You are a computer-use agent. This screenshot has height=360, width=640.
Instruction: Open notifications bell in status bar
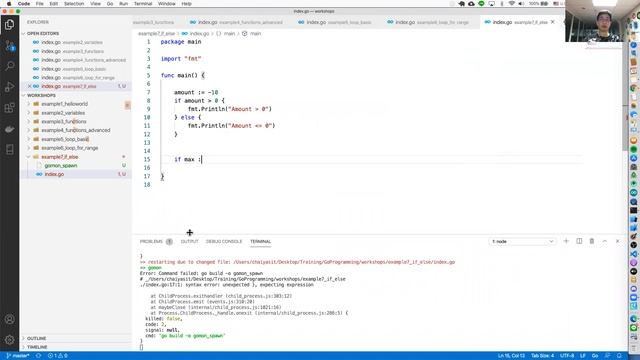pos(619,356)
